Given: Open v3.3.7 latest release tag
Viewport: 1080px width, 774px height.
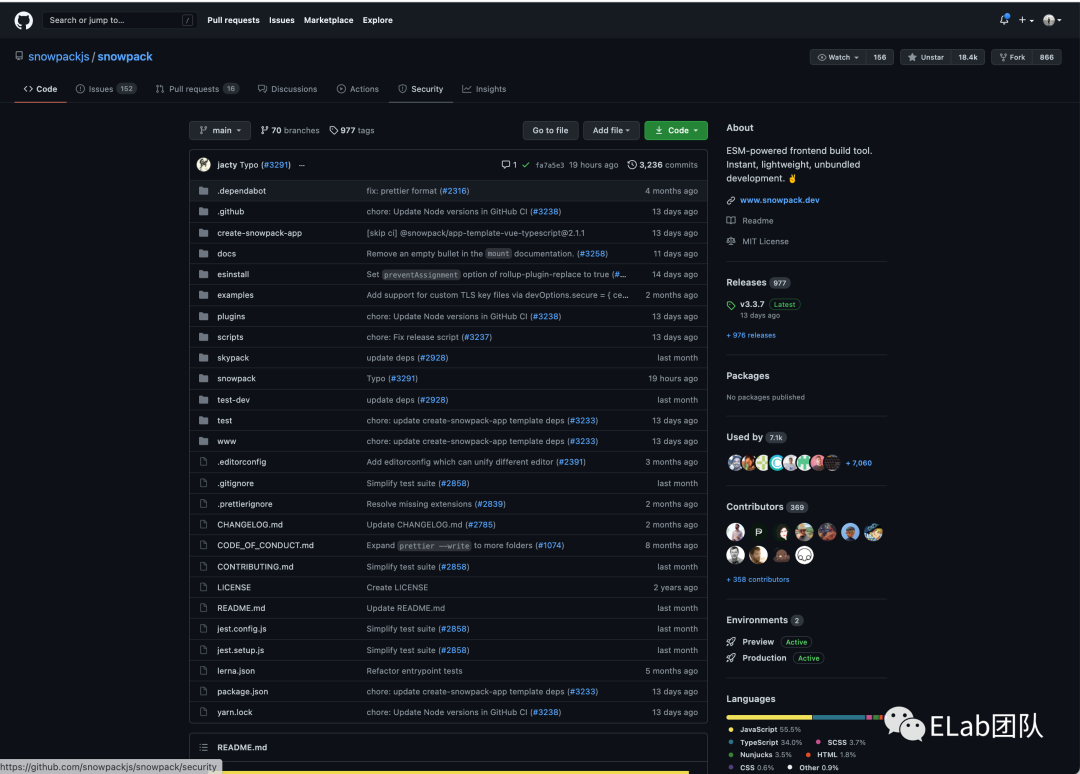Looking at the screenshot, I should [x=752, y=304].
